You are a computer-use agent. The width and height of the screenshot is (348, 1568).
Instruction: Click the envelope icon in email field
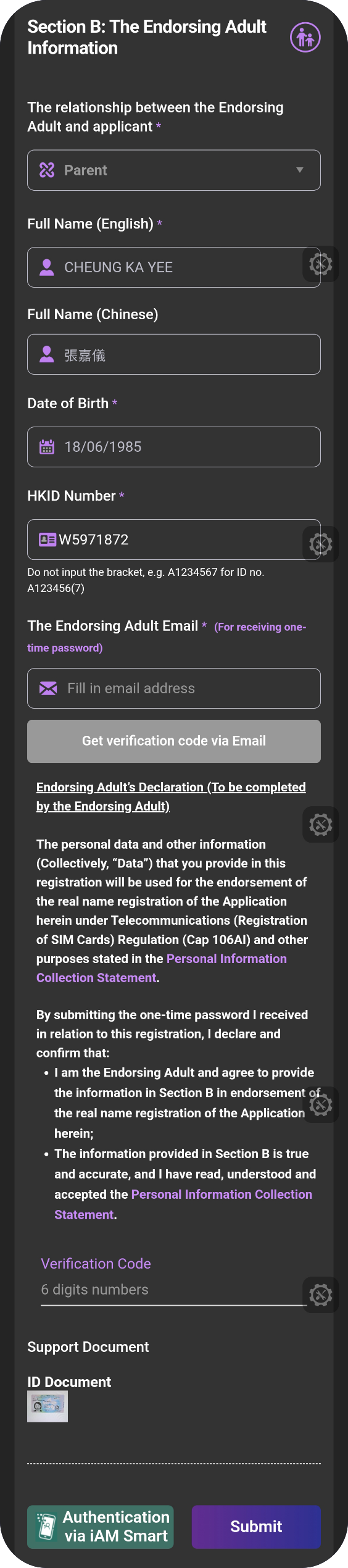[x=48, y=688]
